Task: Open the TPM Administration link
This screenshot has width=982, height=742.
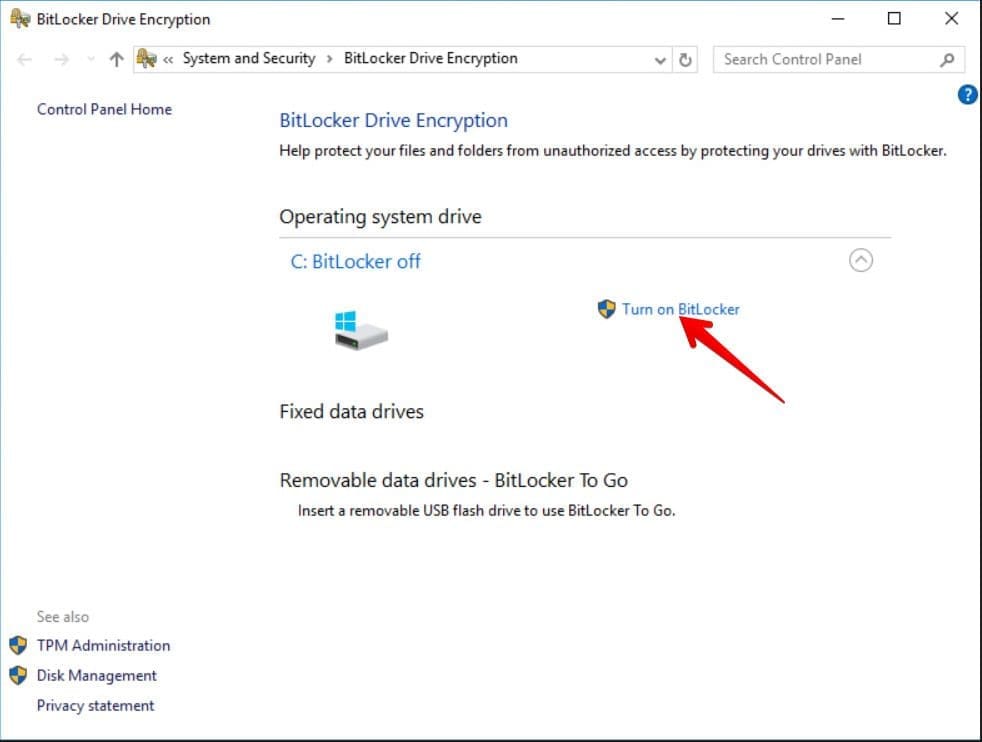Action: pyautogui.click(x=103, y=645)
